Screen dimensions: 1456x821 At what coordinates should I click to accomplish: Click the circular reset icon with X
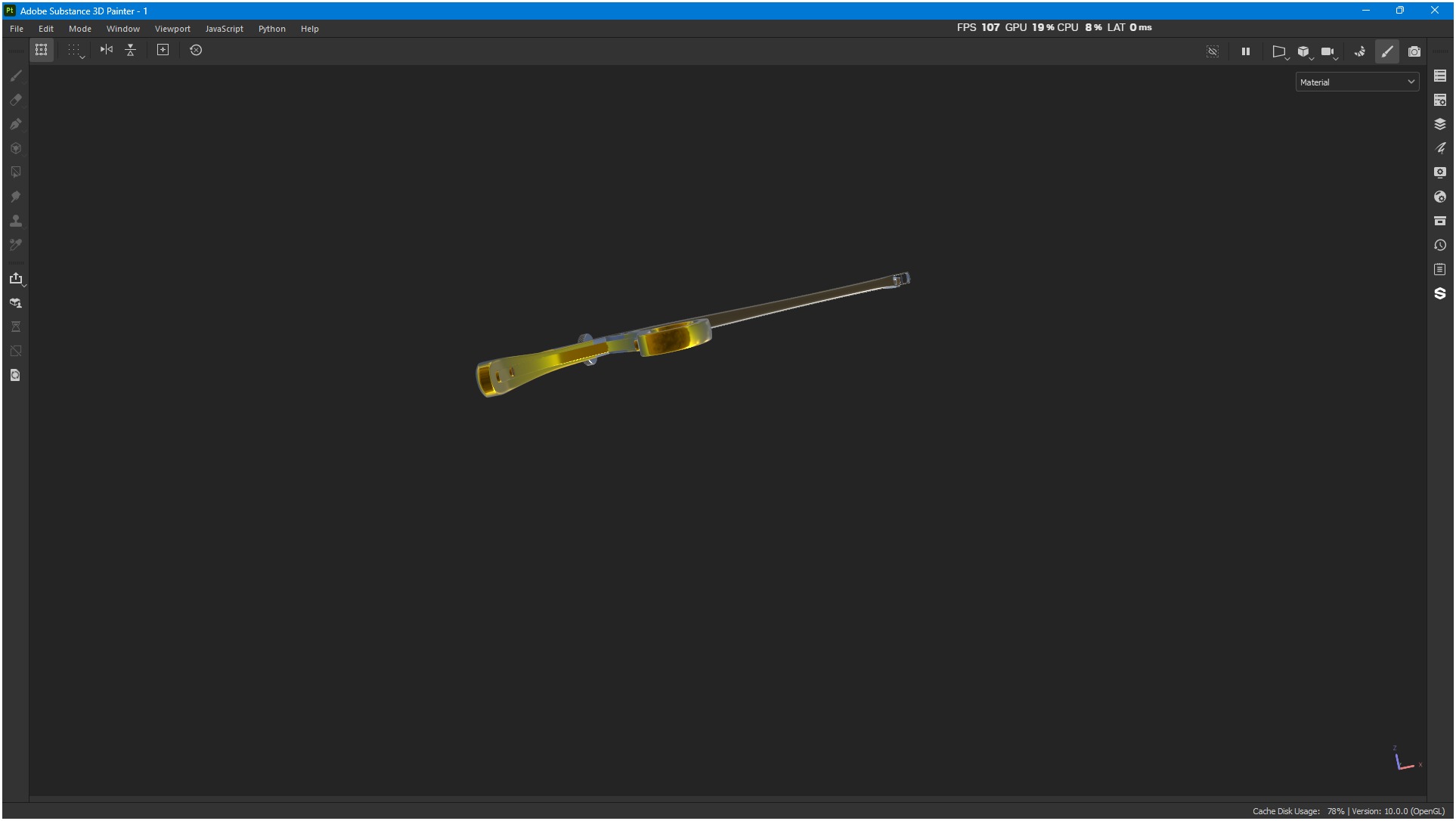pos(196,50)
